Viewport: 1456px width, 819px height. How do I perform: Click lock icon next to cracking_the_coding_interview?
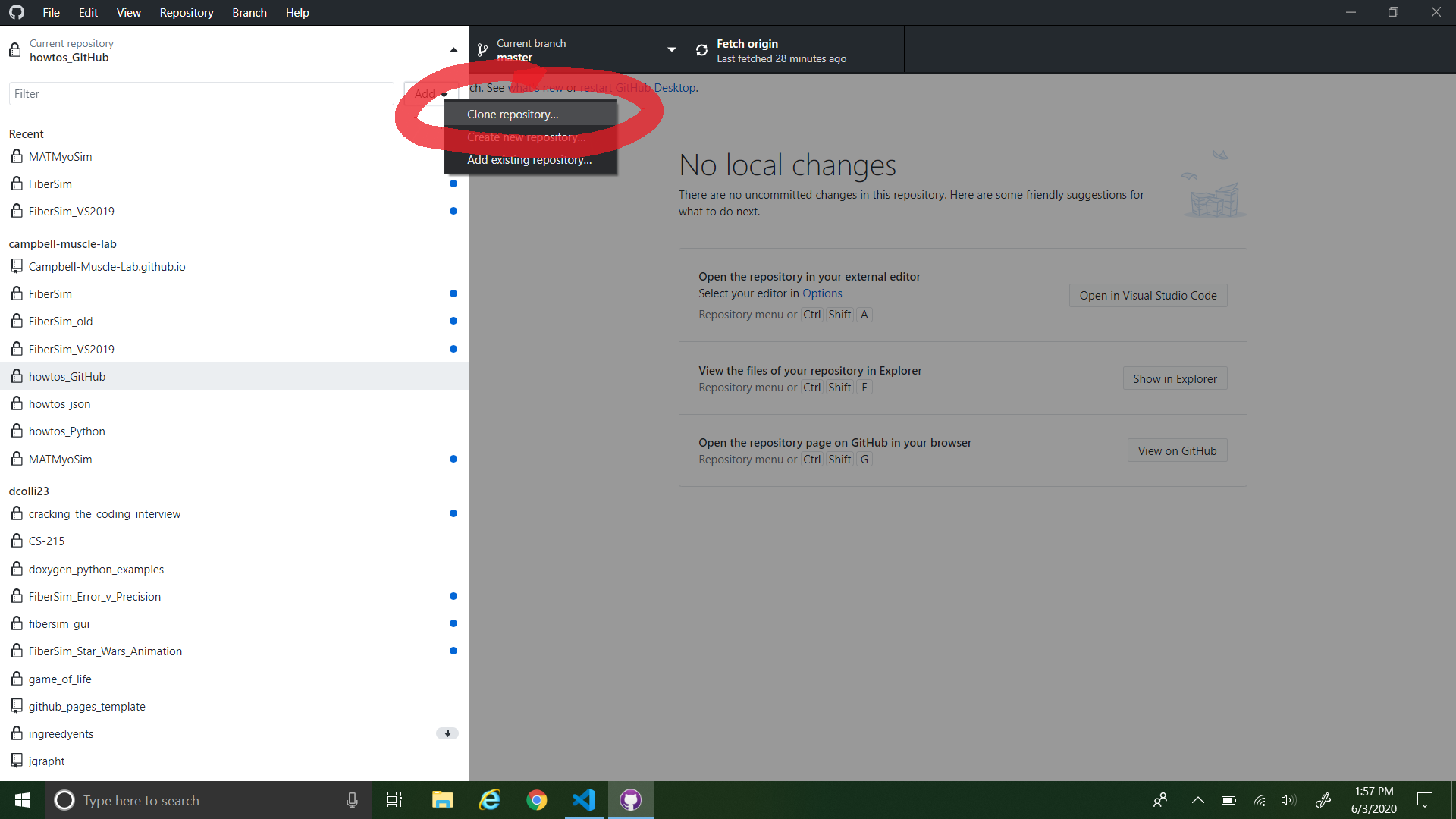(x=17, y=513)
